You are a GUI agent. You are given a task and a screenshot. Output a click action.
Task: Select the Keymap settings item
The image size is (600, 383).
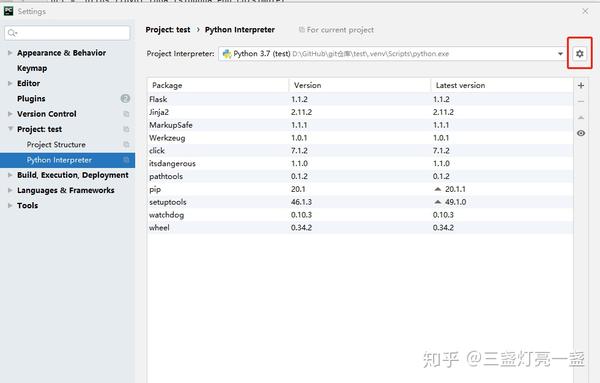click(32, 68)
